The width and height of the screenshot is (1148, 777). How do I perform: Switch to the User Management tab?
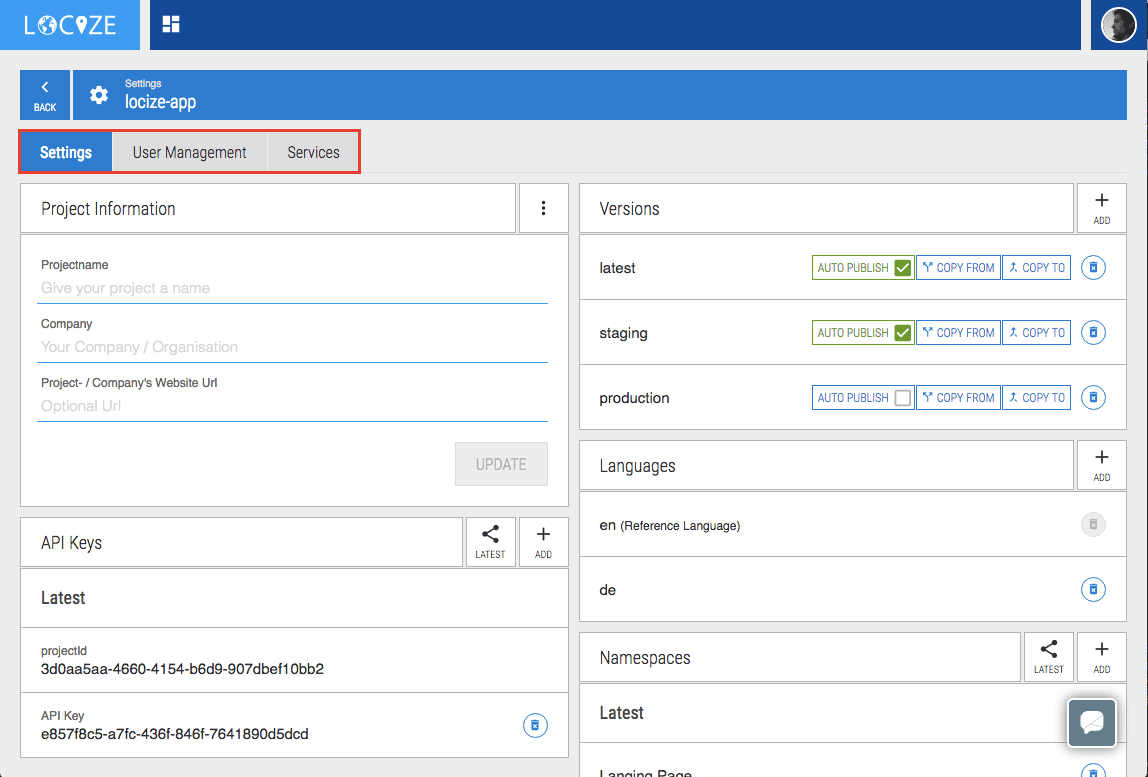pyautogui.click(x=189, y=152)
